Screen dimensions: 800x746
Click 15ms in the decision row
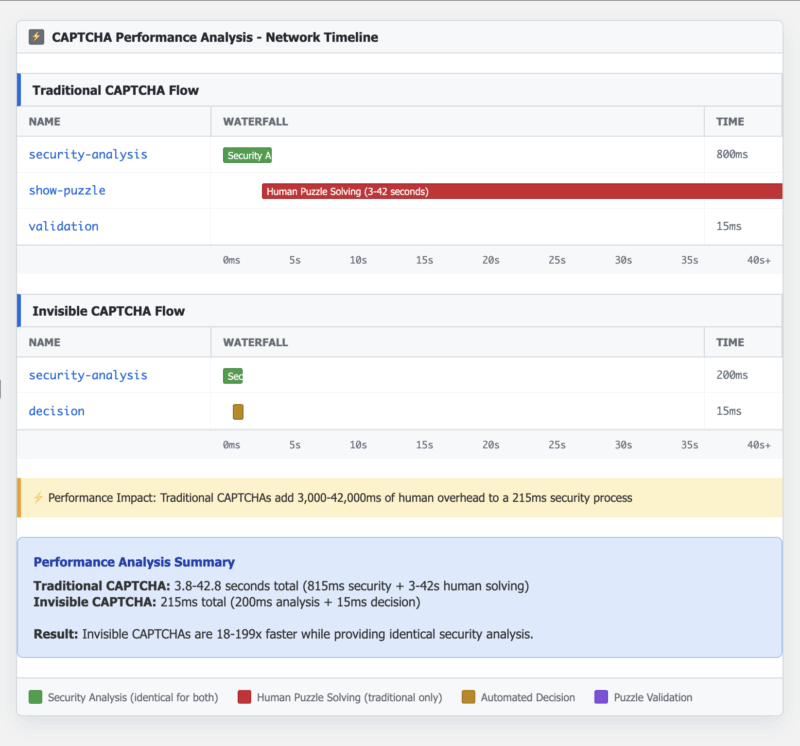click(729, 411)
